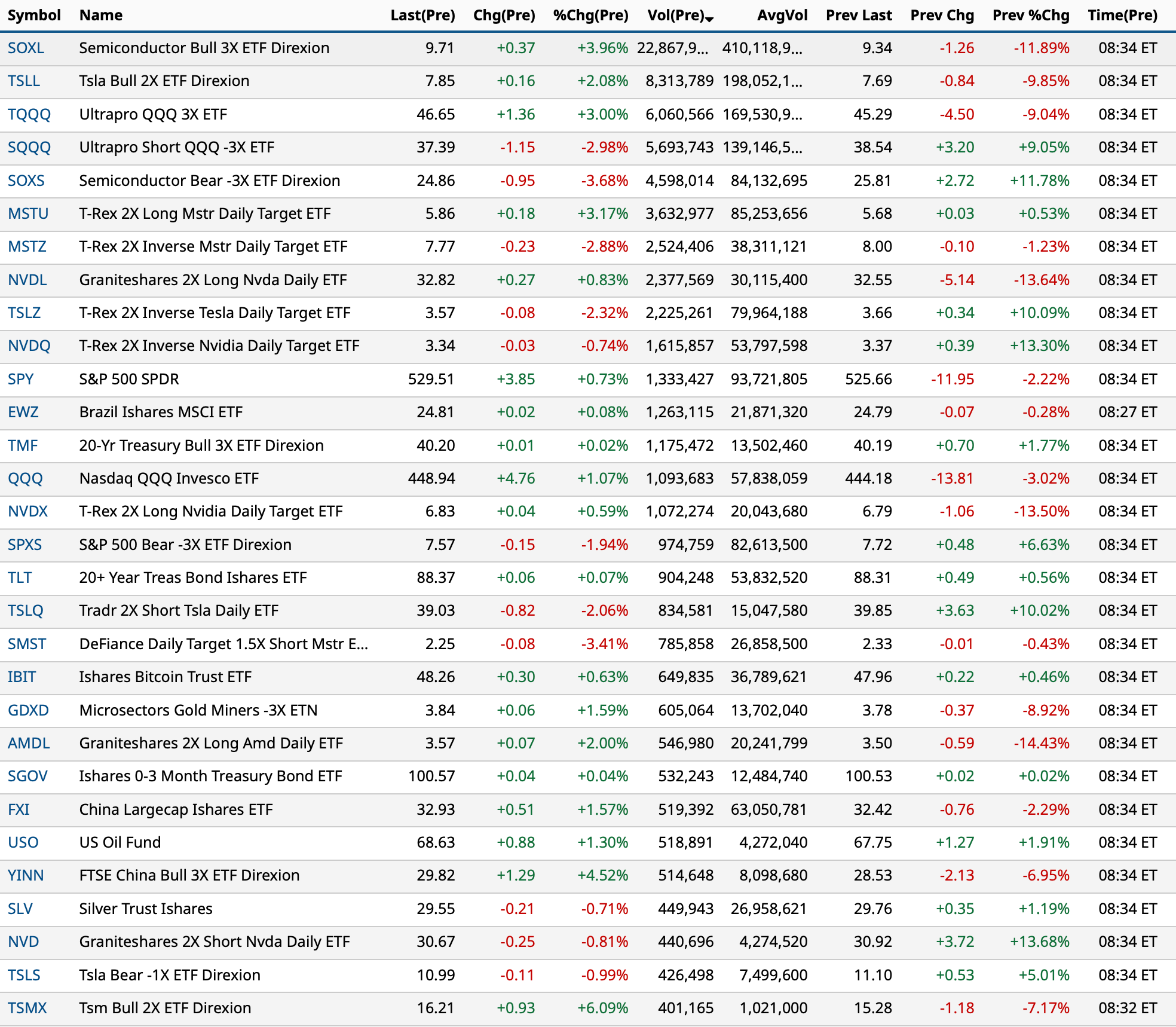Open the SPY symbol link

(x=20, y=379)
